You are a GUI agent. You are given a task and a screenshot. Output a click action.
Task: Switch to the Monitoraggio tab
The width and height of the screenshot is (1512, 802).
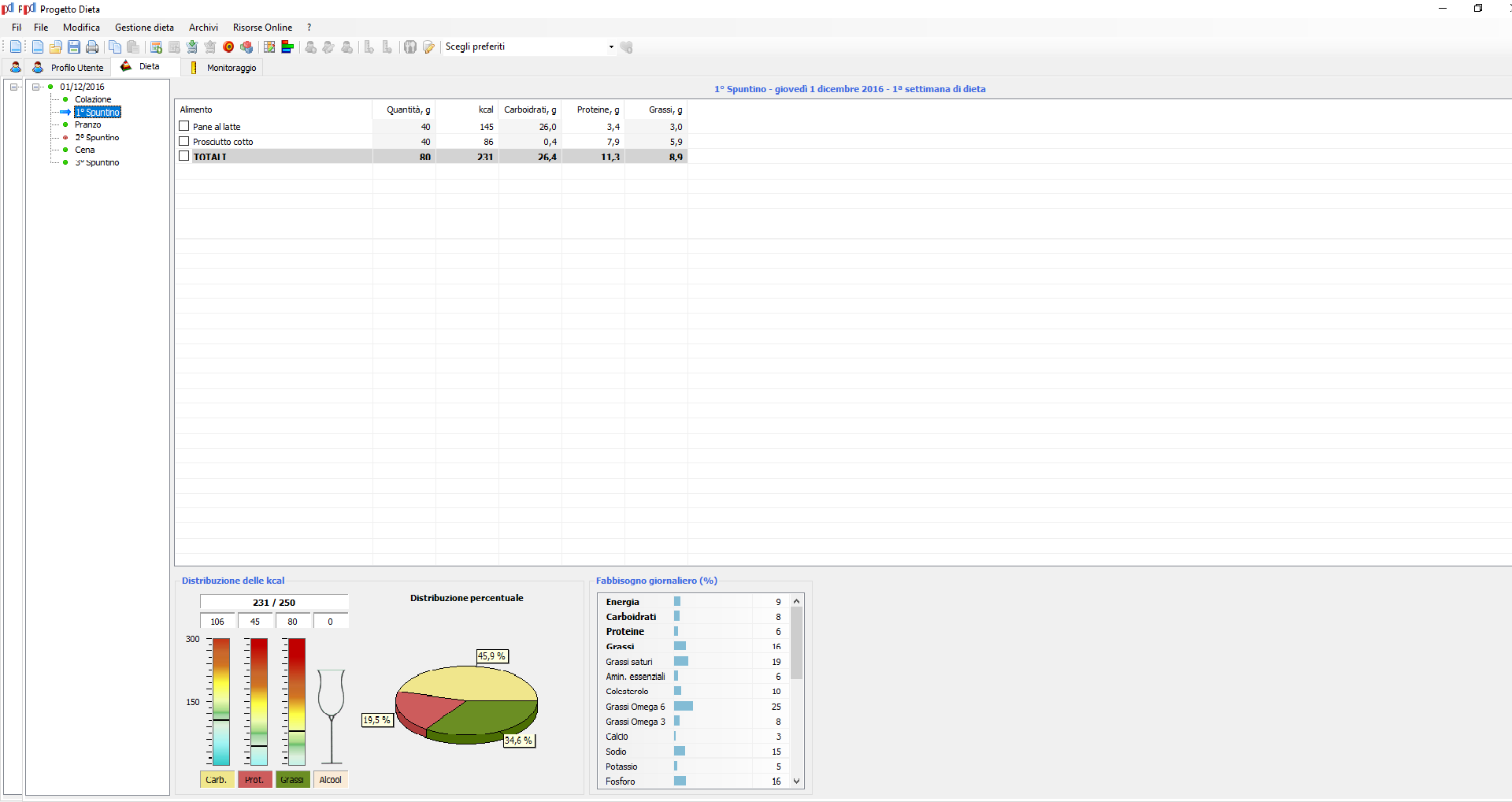coord(231,68)
